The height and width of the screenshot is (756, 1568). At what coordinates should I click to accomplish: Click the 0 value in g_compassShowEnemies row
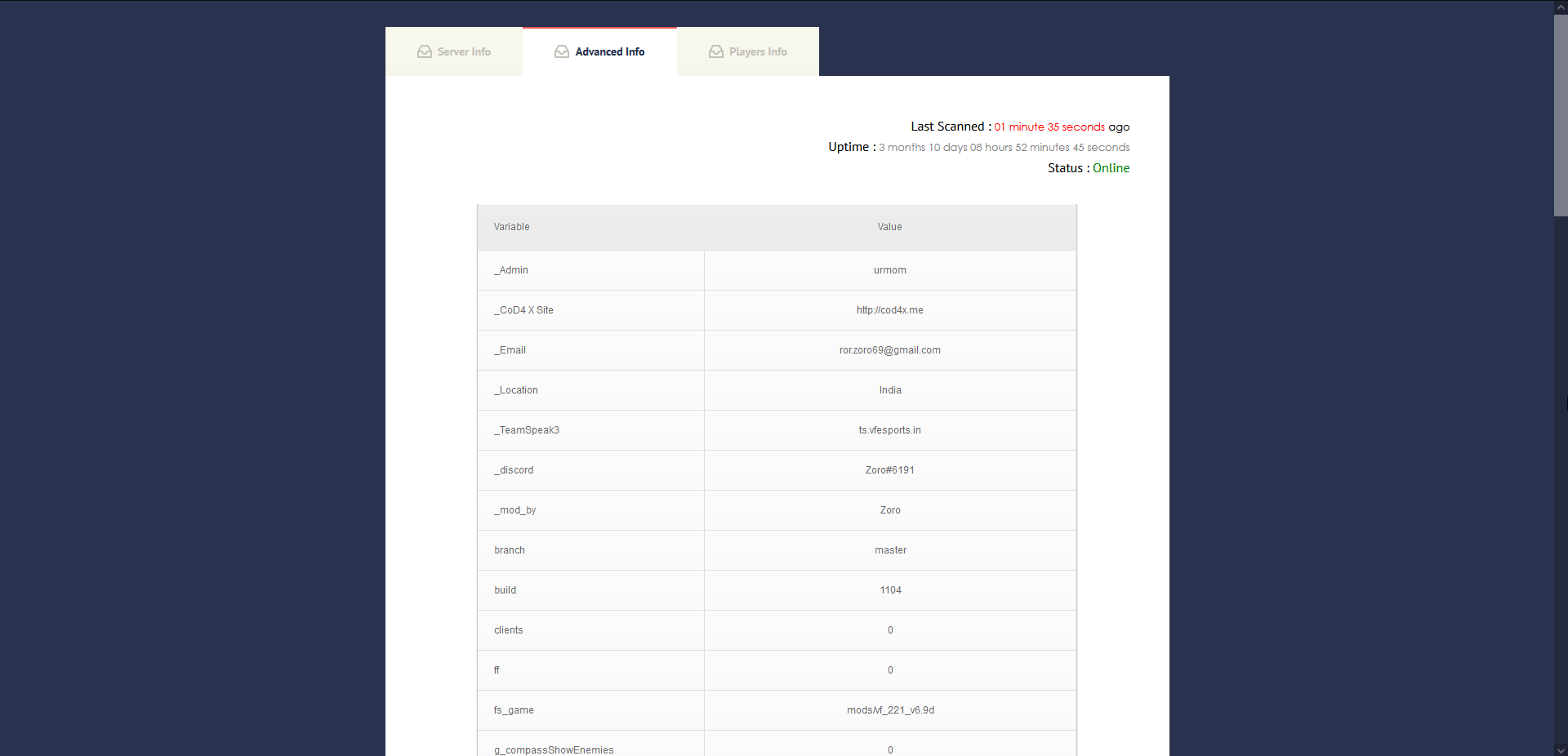(890, 750)
